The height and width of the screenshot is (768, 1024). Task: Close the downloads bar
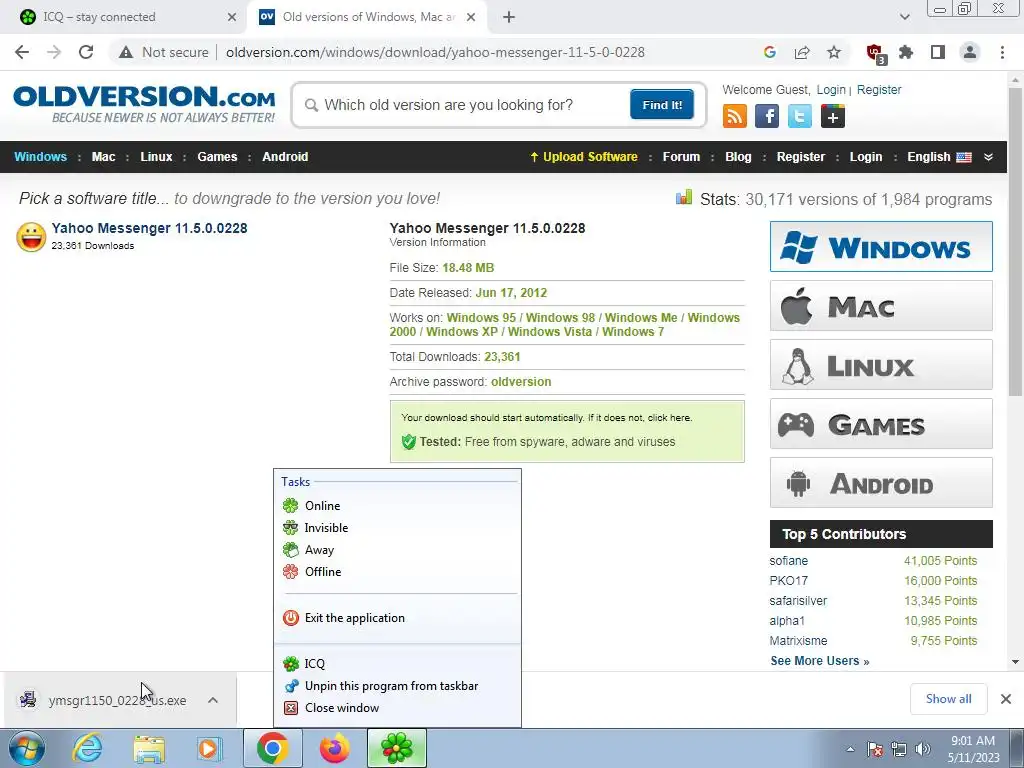pyautogui.click(x=1006, y=699)
